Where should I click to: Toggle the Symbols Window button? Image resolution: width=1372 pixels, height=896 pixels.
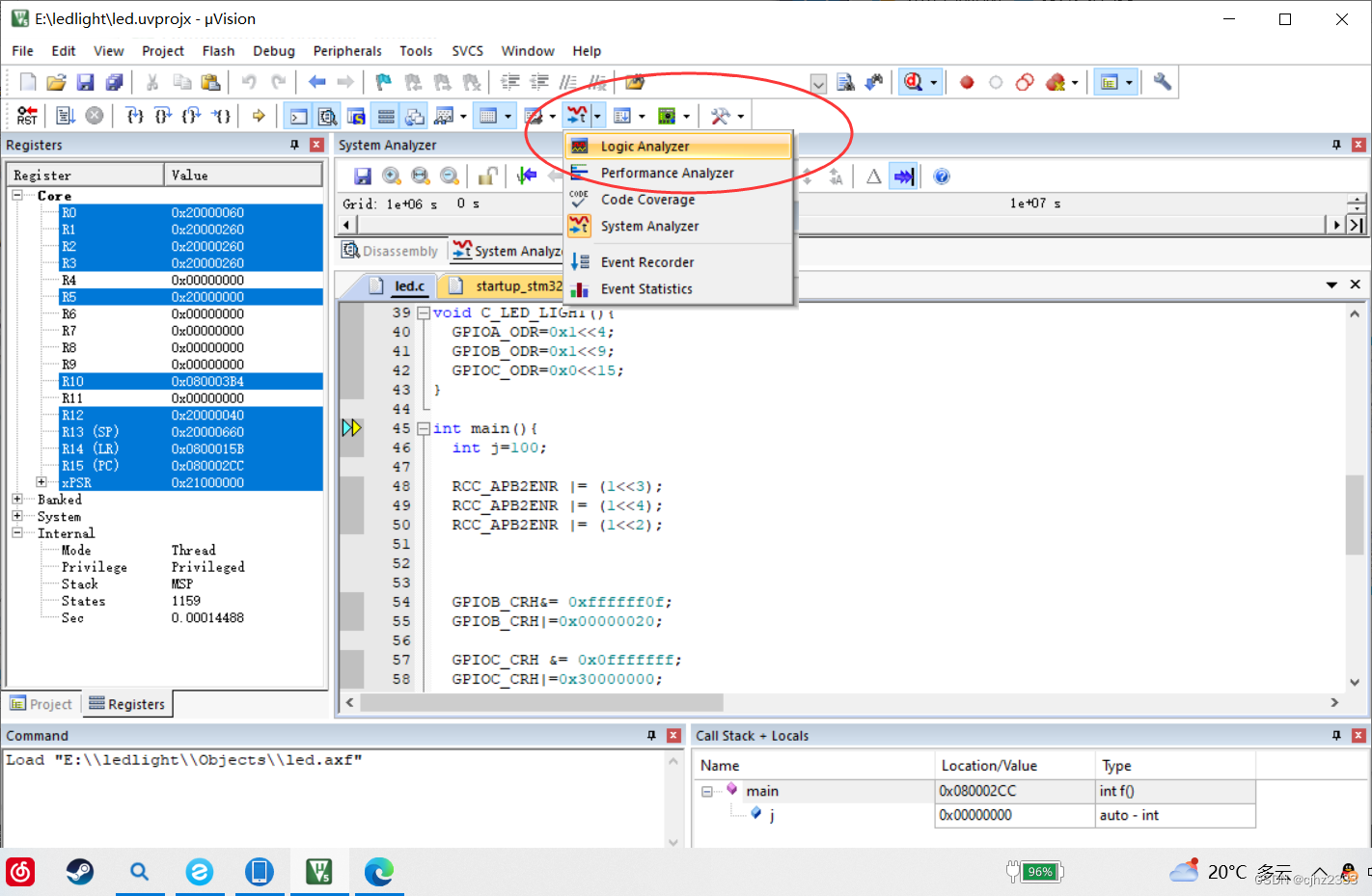(357, 117)
